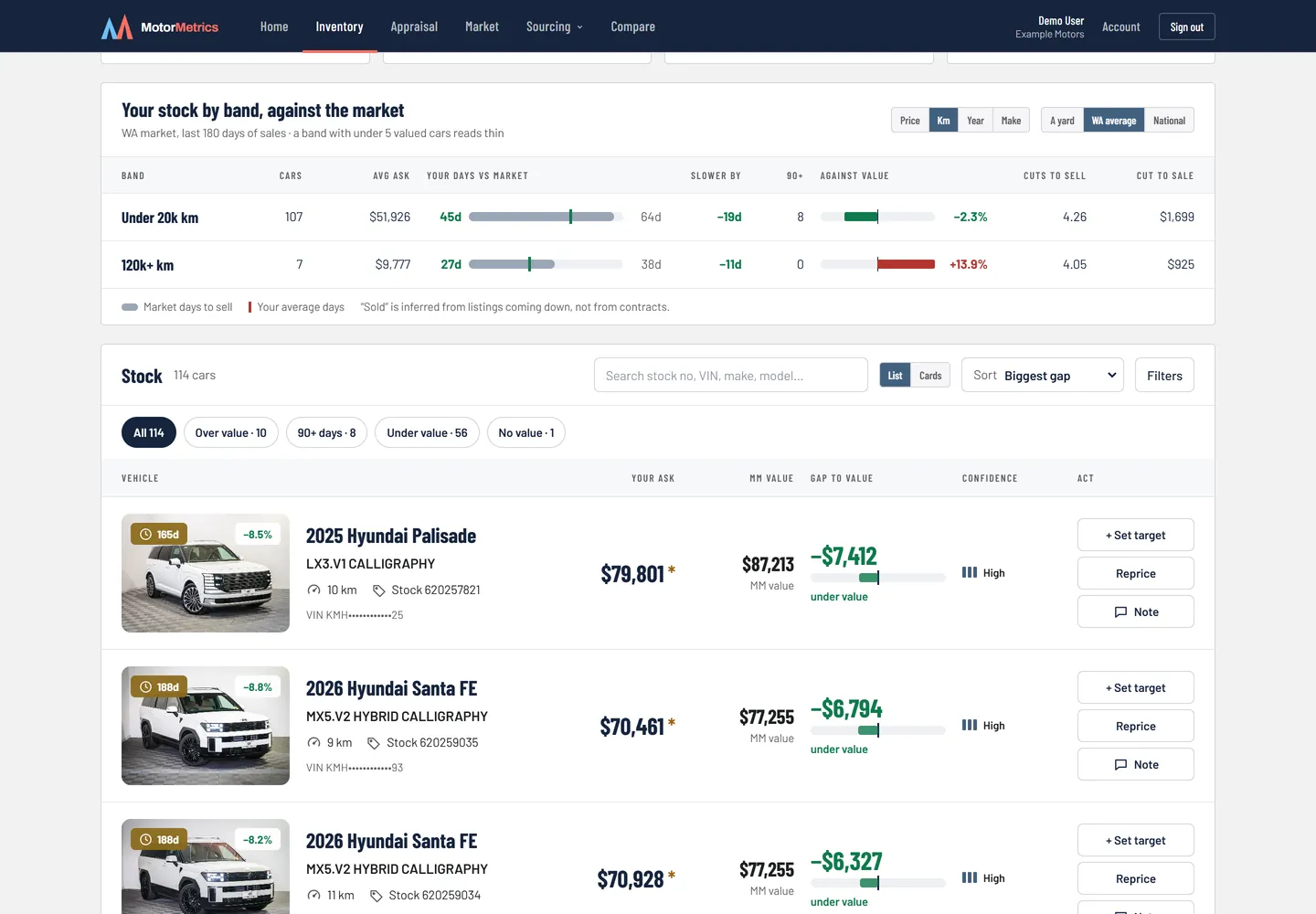Click the asterisk beside the $70,461 ask
This screenshot has height=914, width=1316.
pos(672,723)
